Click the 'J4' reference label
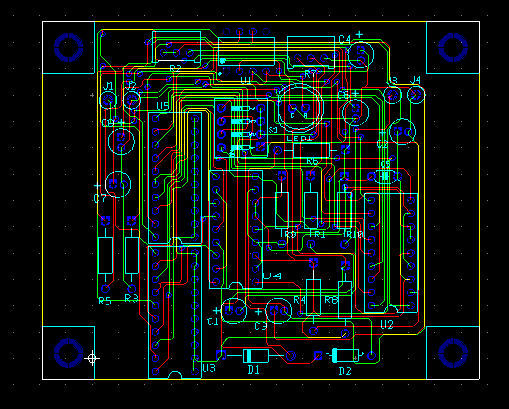Image resolution: width=509 pixels, height=409 pixels. point(415,80)
